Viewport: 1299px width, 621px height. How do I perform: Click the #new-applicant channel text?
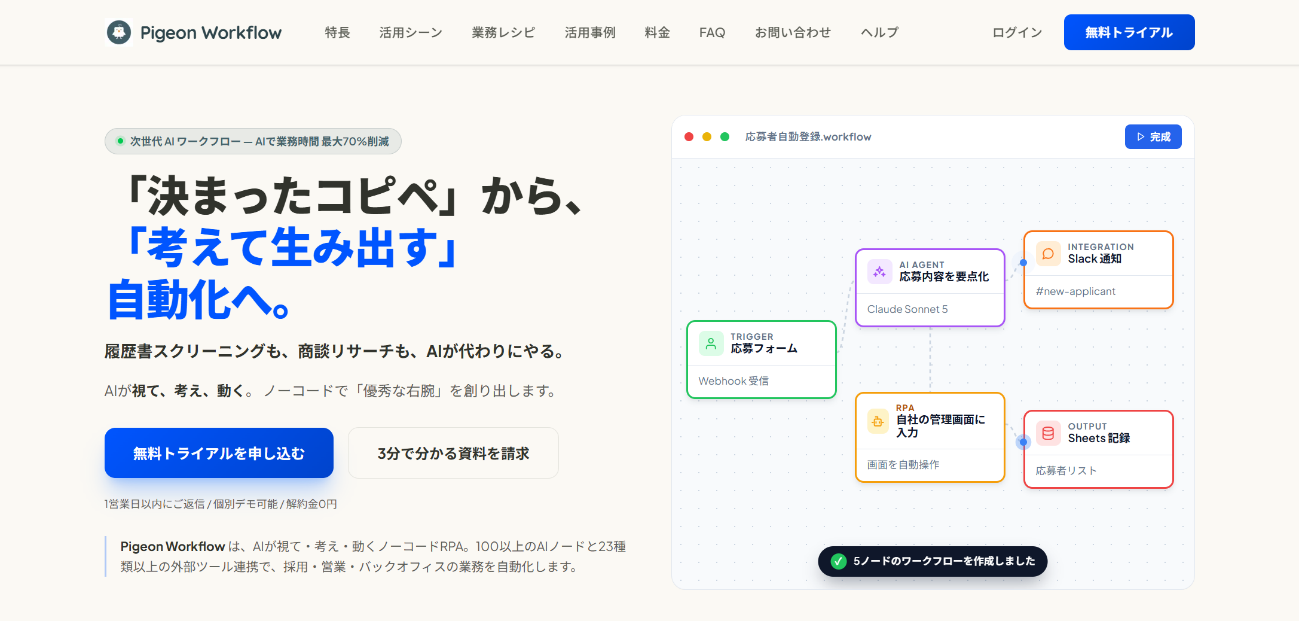click(1075, 291)
